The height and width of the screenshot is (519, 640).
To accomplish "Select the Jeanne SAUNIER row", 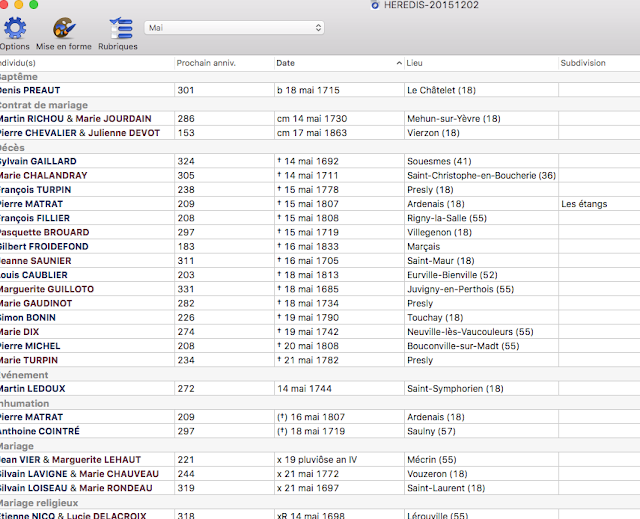I will coord(320,261).
